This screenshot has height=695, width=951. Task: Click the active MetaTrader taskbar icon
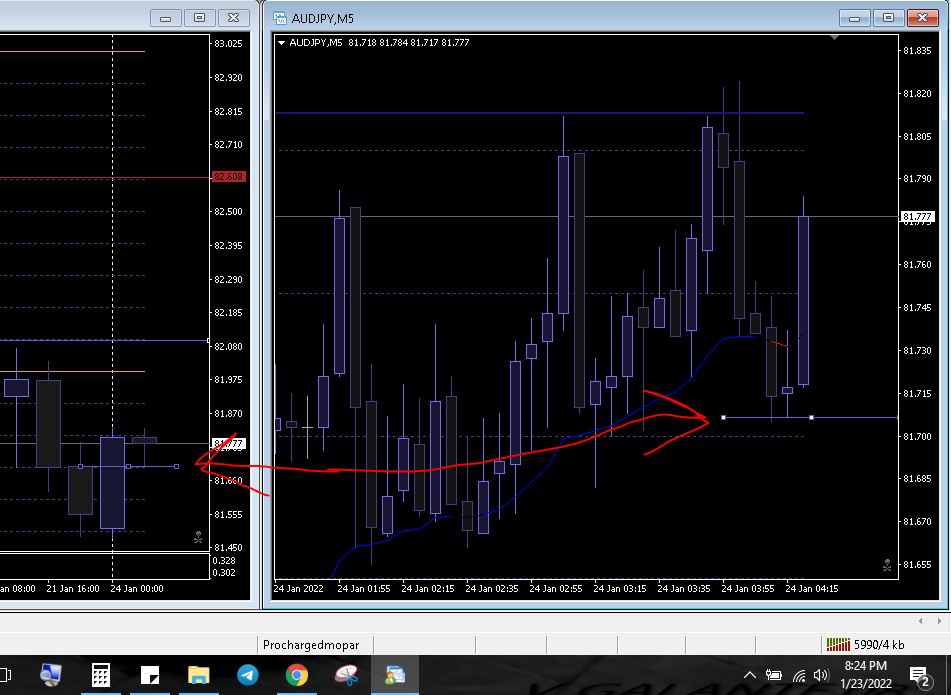[394, 675]
